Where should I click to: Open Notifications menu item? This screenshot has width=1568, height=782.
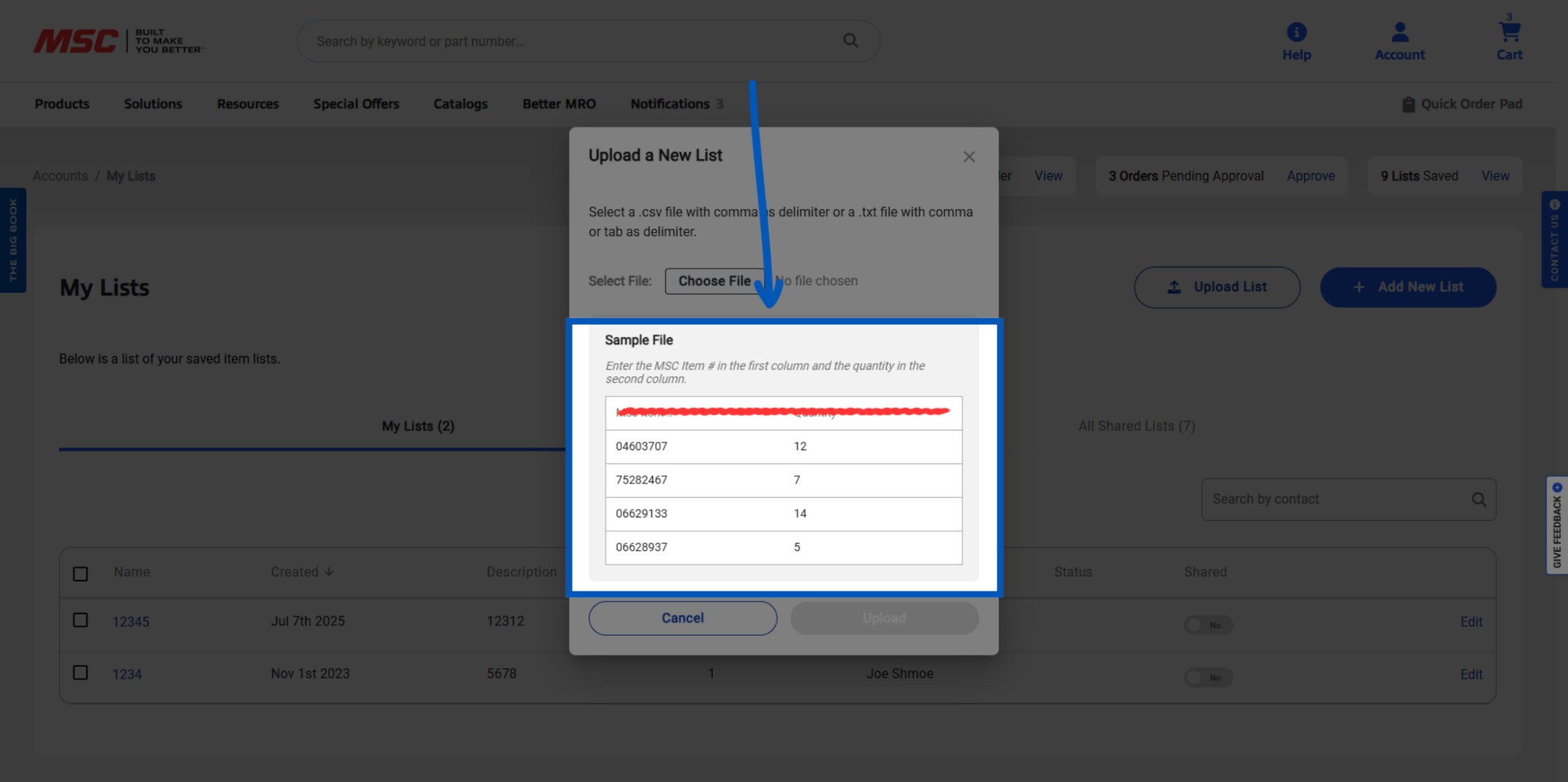pyautogui.click(x=677, y=104)
